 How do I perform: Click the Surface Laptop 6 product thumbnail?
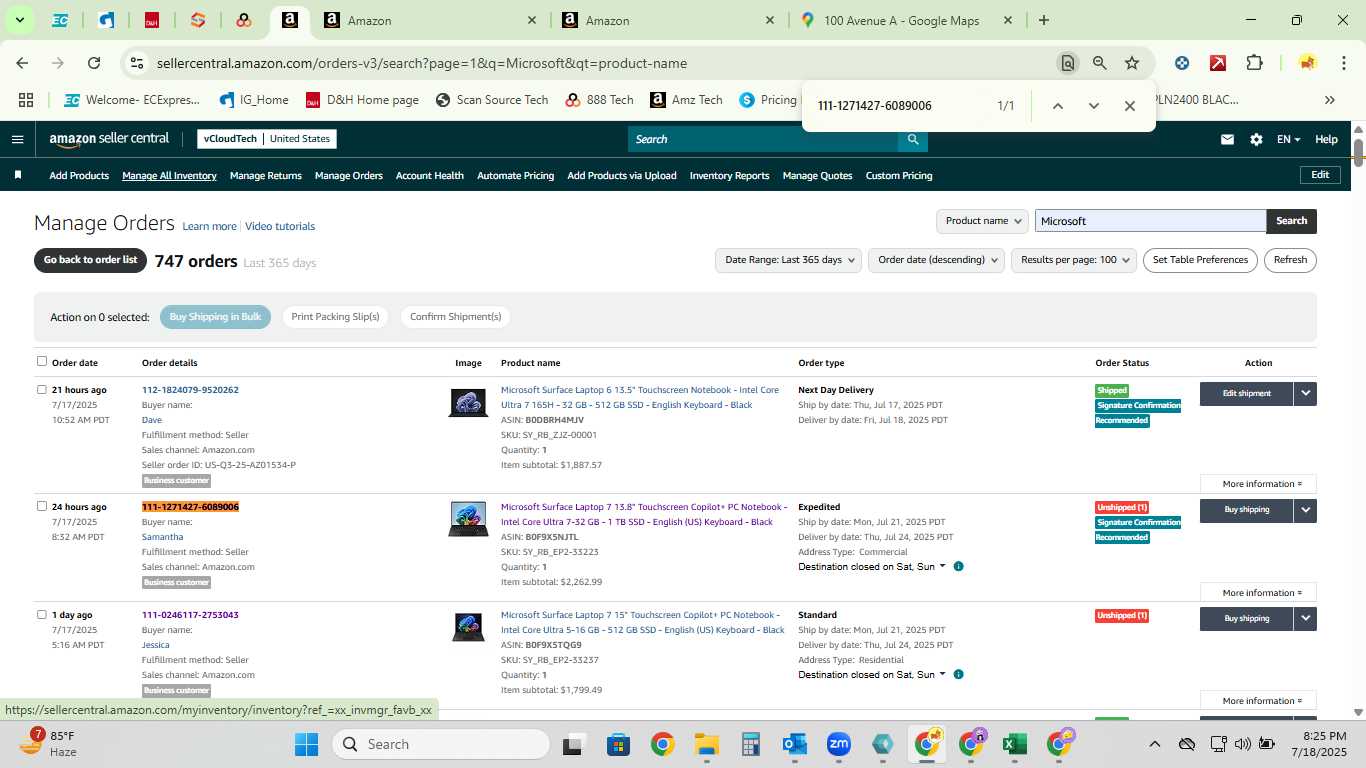coord(468,403)
